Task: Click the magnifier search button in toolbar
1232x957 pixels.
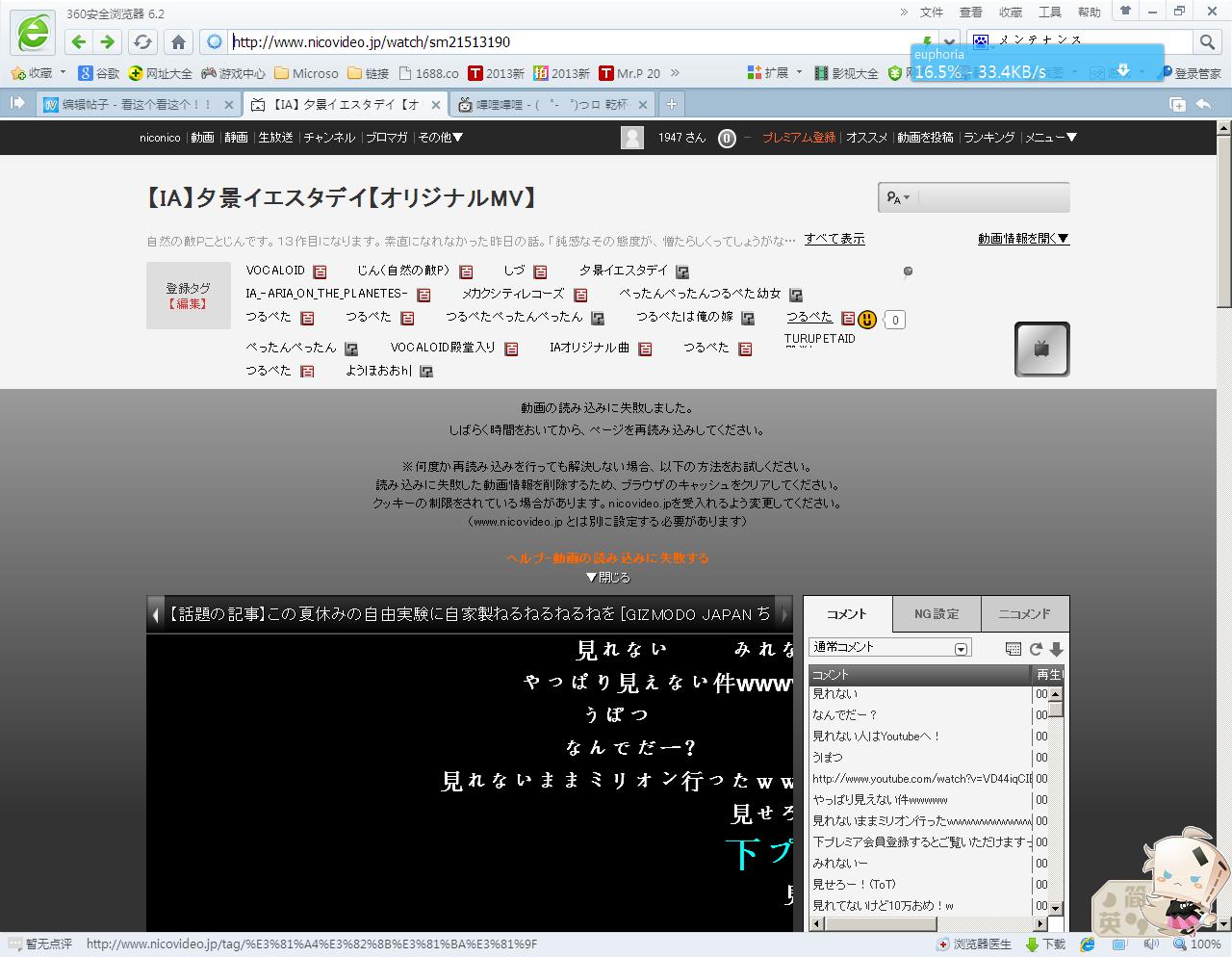Action: (x=1207, y=41)
